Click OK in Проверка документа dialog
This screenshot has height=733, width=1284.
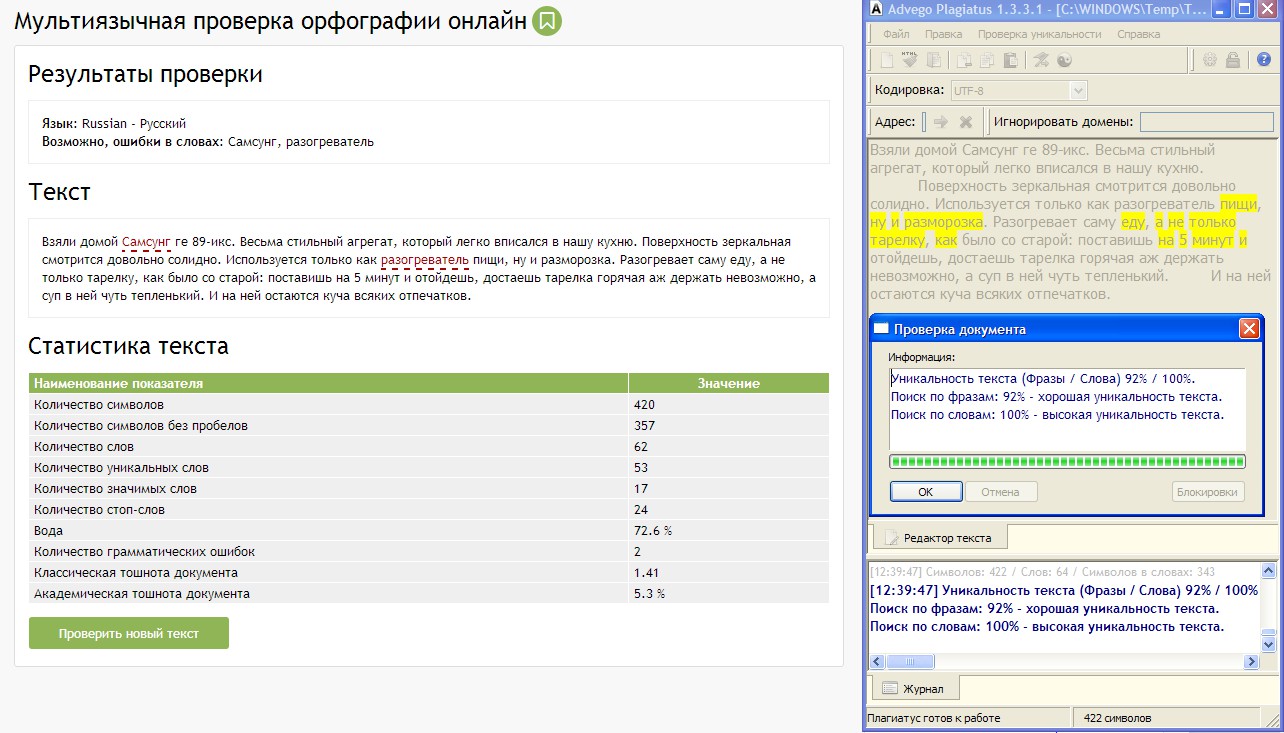[925, 492]
